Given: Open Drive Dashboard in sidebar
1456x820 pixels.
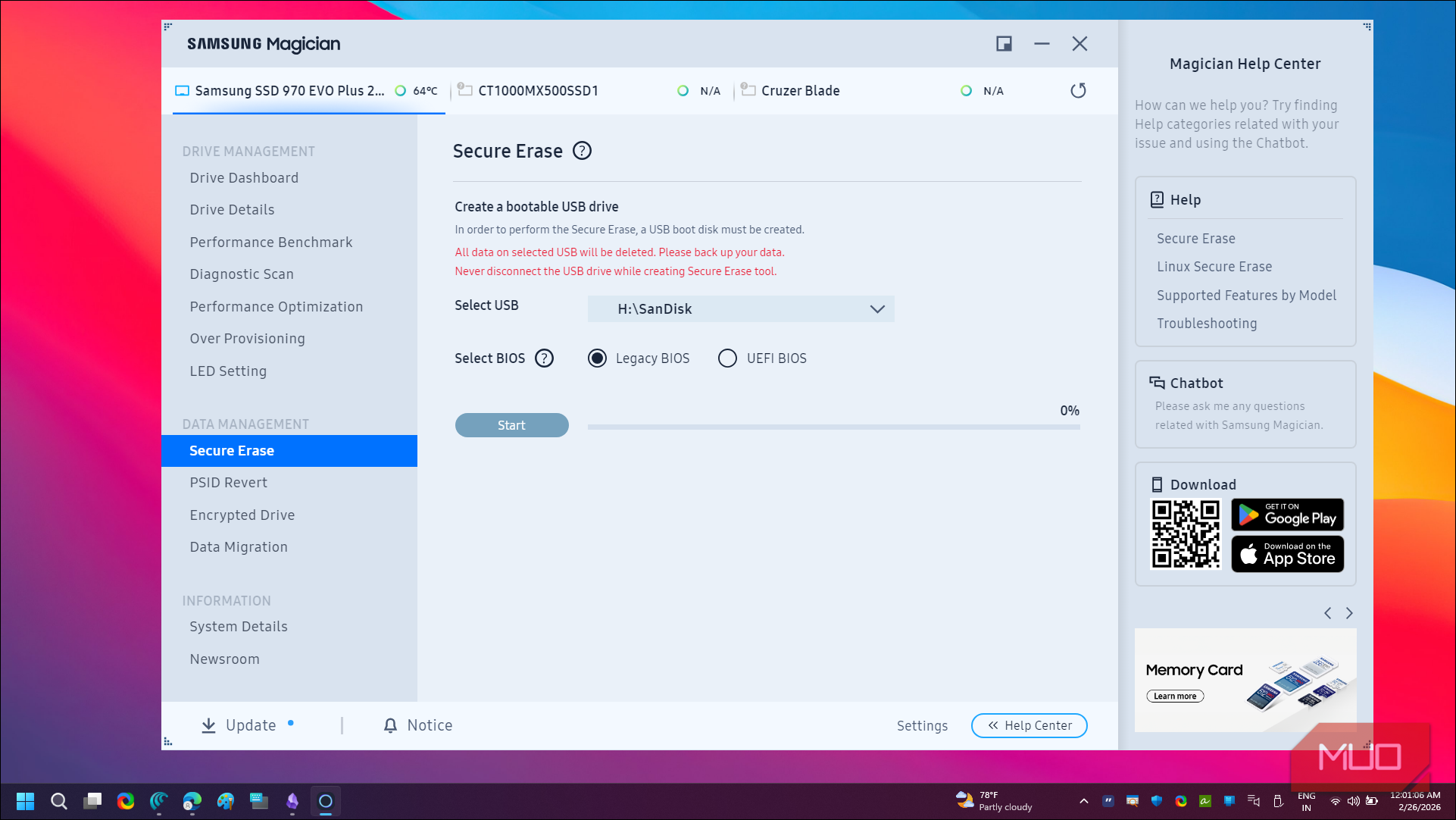Looking at the screenshot, I should tap(244, 178).
